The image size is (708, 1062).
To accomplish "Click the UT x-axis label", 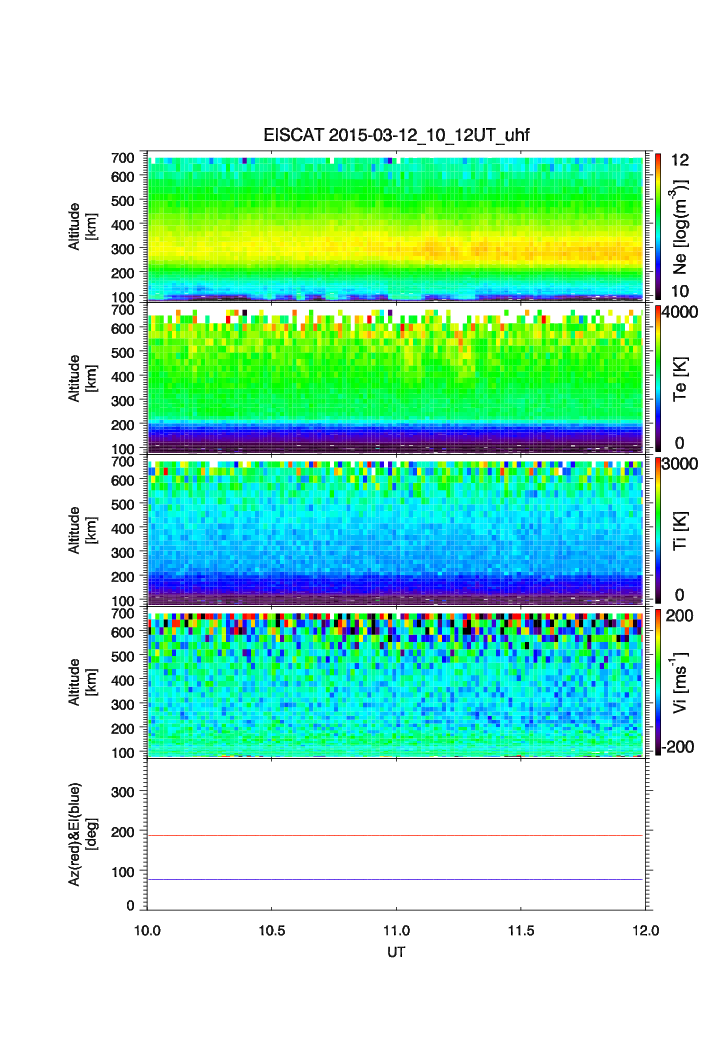I will coord(396,952).
